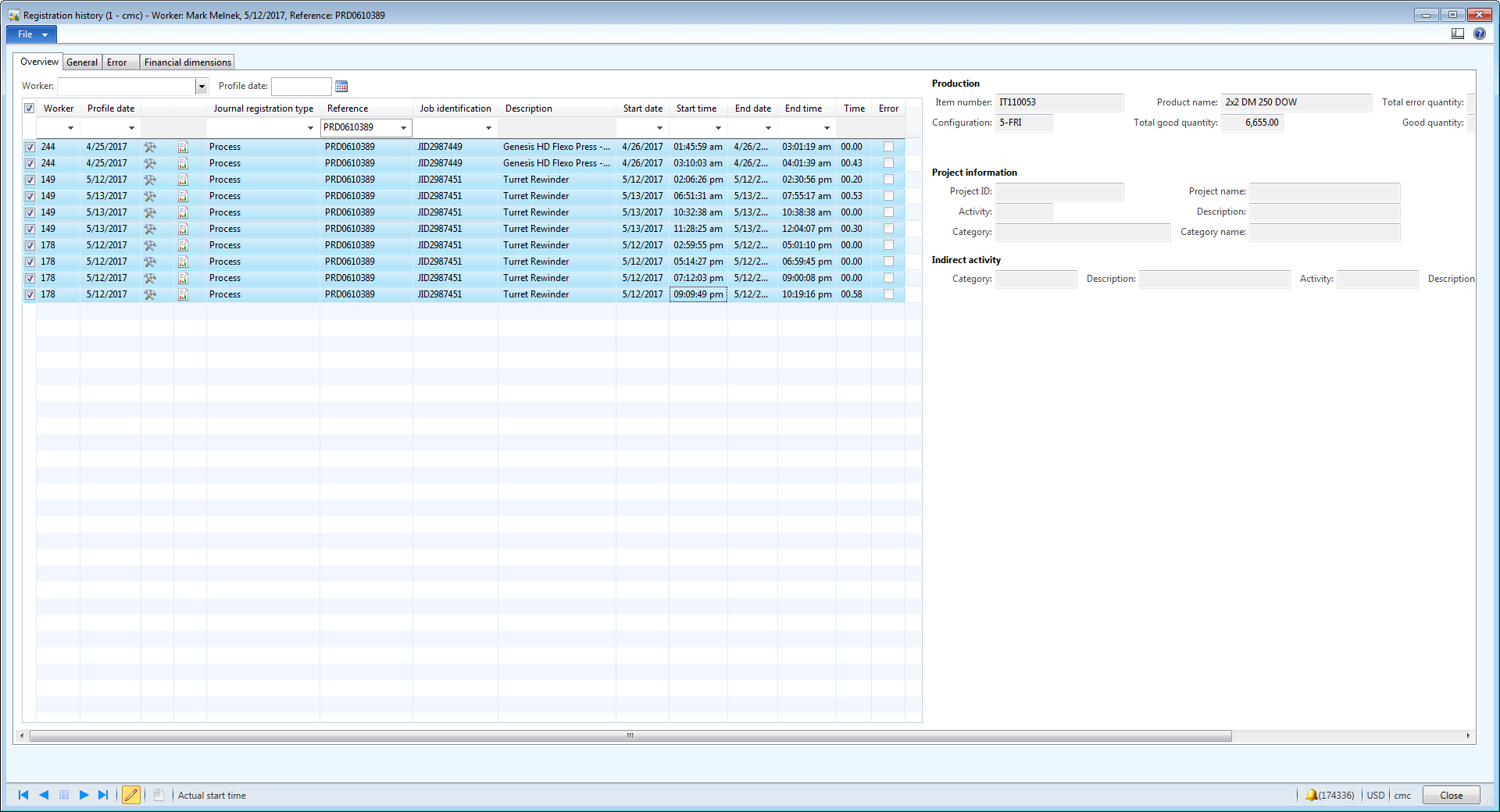The width and height of the screenshot is (1500, 812).
Task: Click the notification bell in status bar
Action: click(1311, 795)
